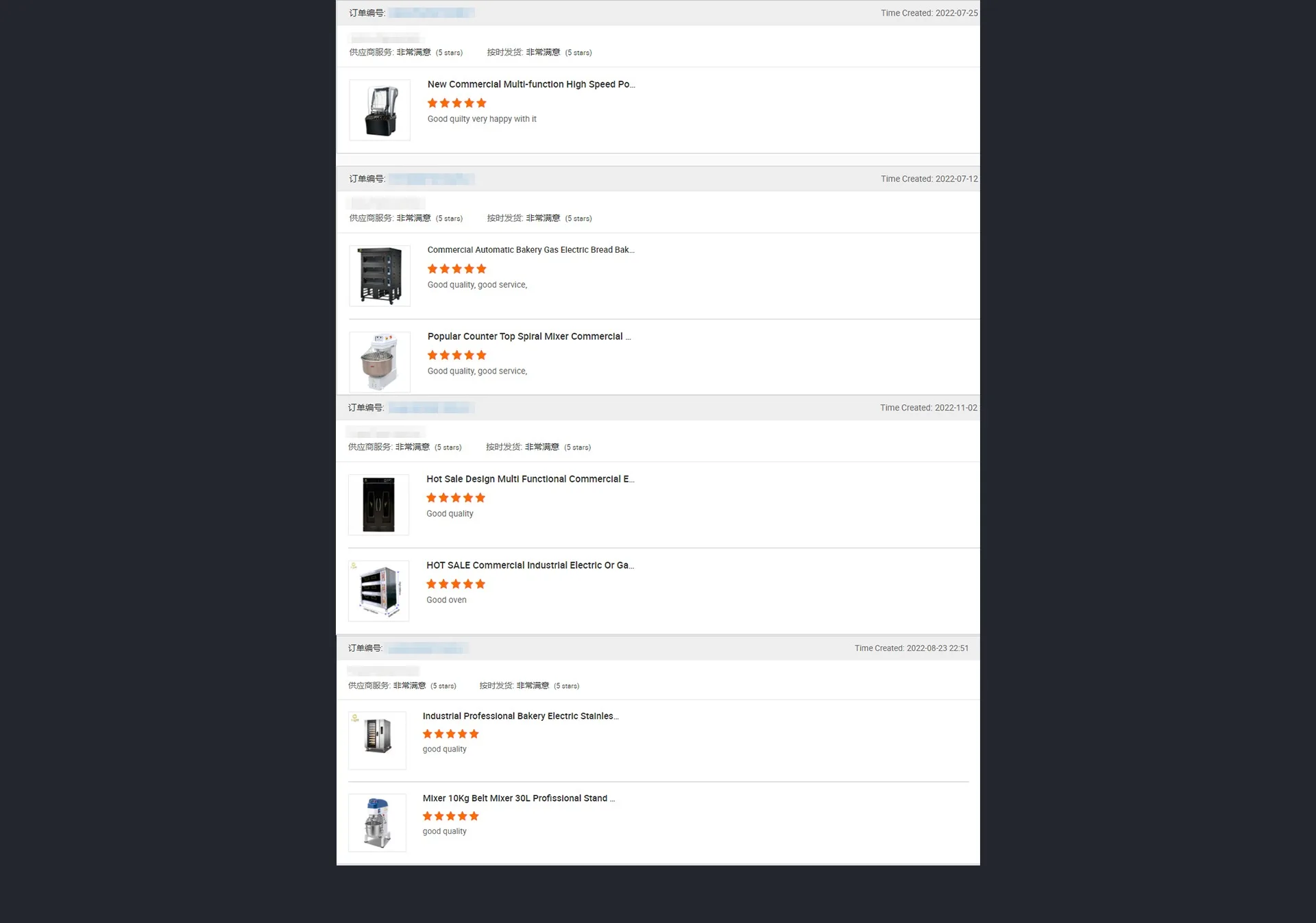Screen dimensions: 1316x923
Task: Click the HOT SALE industrial oven thumbnail
Action: click(378, 591)
